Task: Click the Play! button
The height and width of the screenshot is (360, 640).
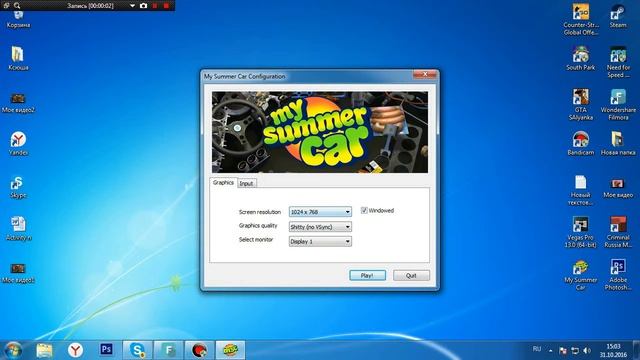Action: [367, 276]
